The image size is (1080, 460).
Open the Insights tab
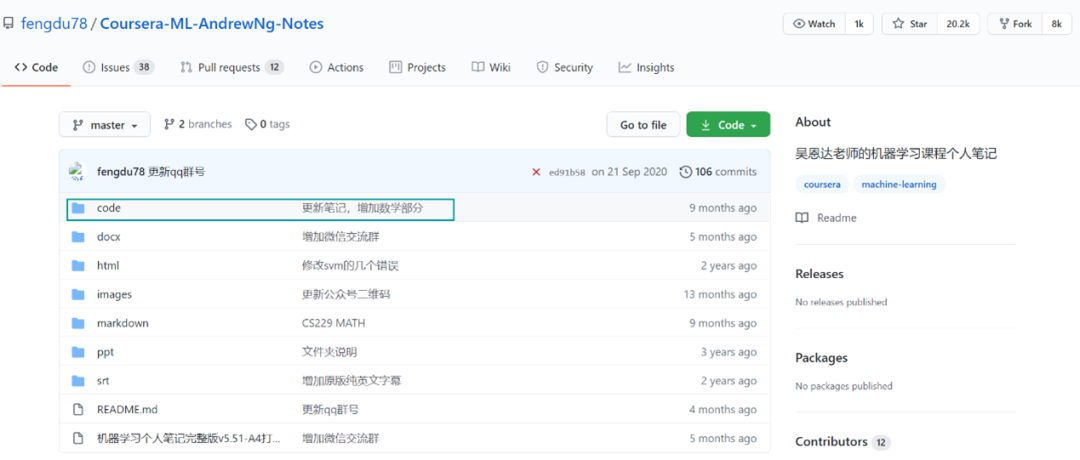point(646,67)
